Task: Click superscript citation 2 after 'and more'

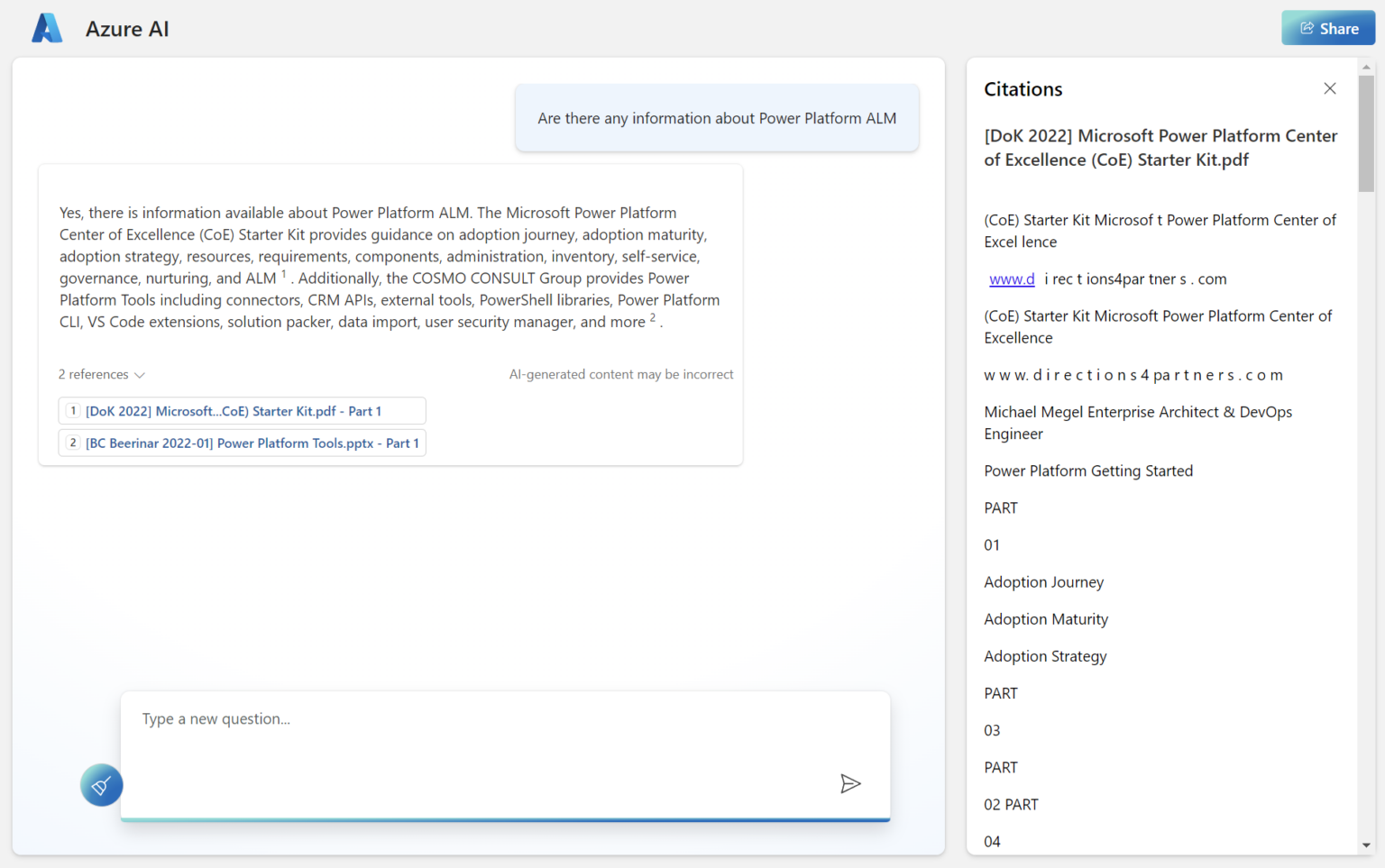Action: [x=652, y=316]
